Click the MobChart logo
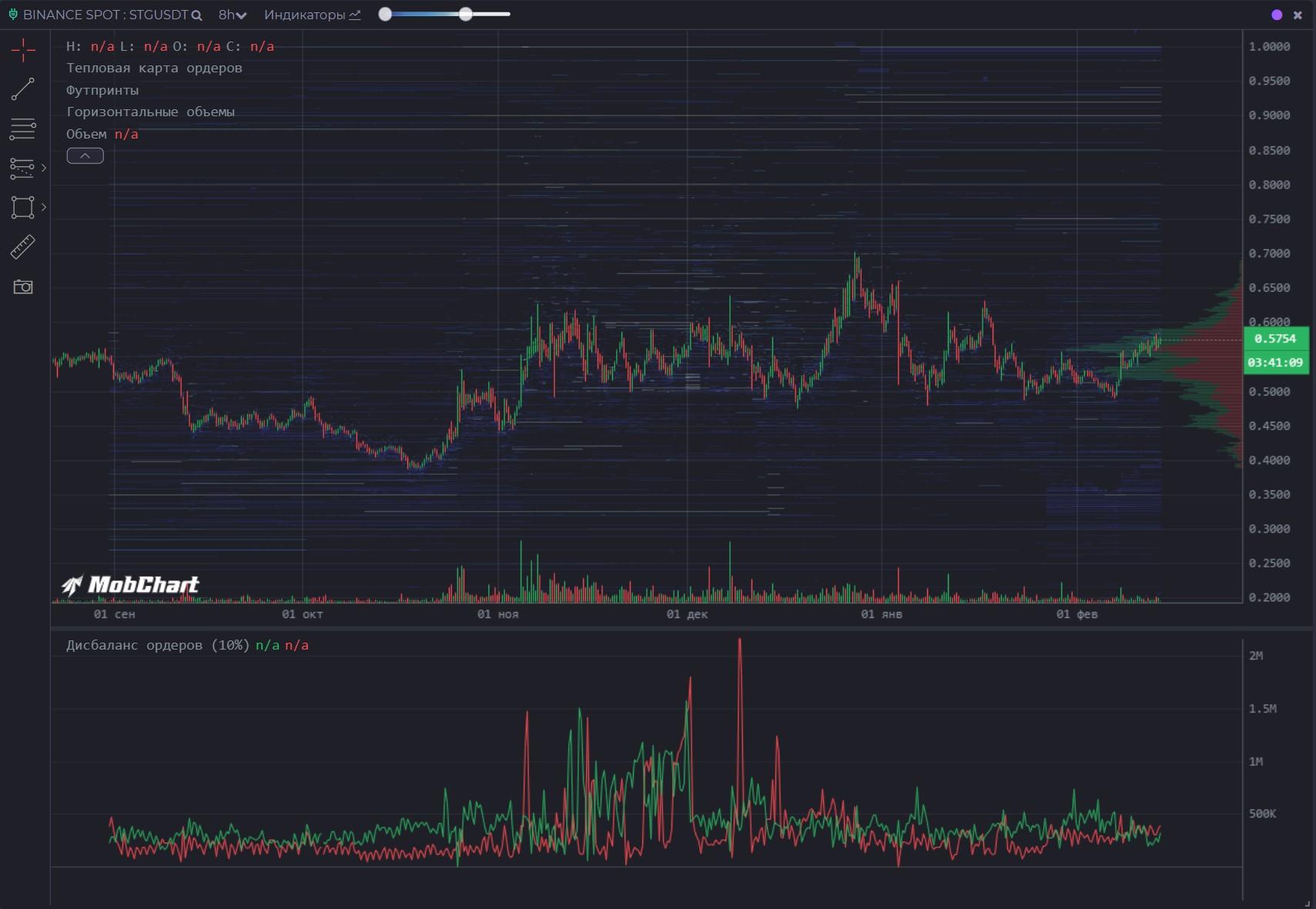The image size is (1316, 909). click(130, 586)
